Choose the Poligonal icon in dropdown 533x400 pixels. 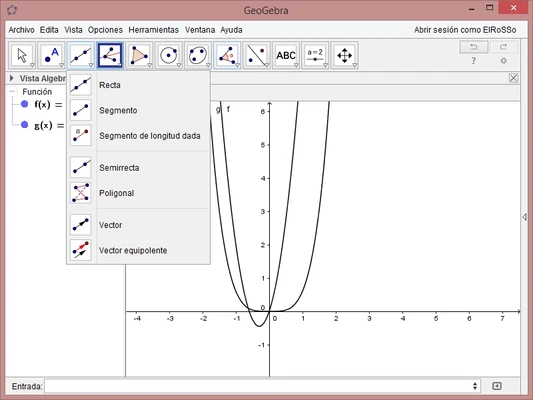coord(81,193)
